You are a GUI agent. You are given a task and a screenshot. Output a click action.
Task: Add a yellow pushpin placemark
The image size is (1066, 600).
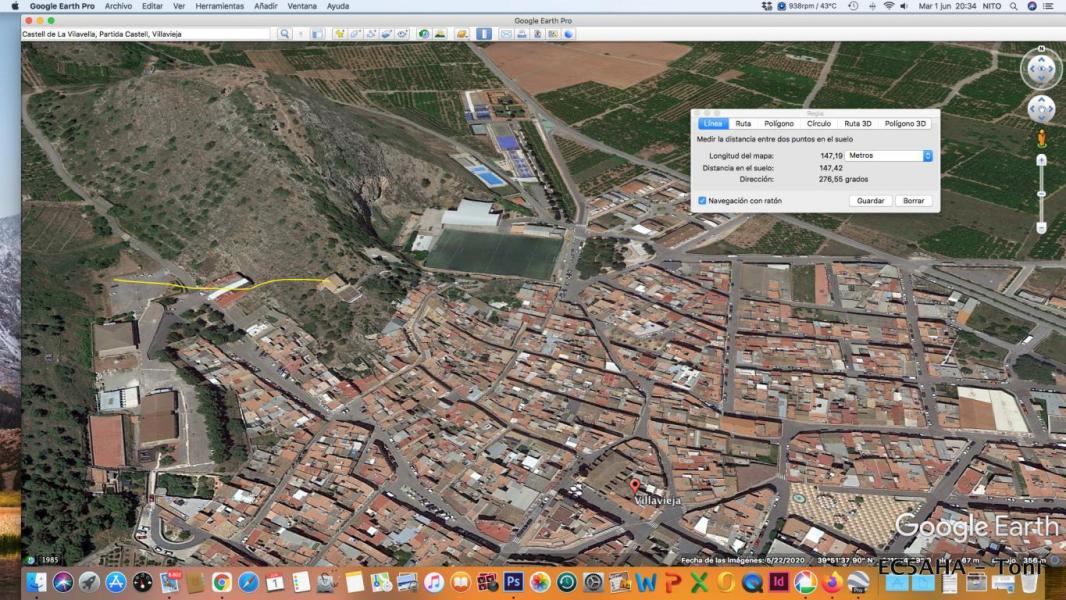coord(339,34)
